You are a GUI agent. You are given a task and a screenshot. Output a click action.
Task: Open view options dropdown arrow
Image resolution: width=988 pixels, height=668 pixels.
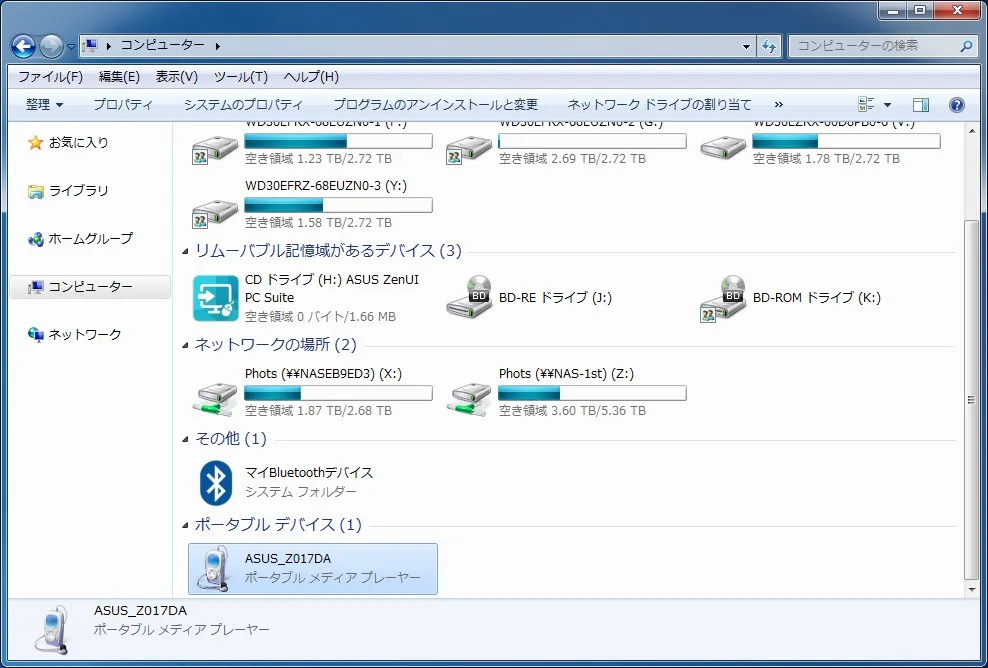pyautogui.click(x=887, y=105)
